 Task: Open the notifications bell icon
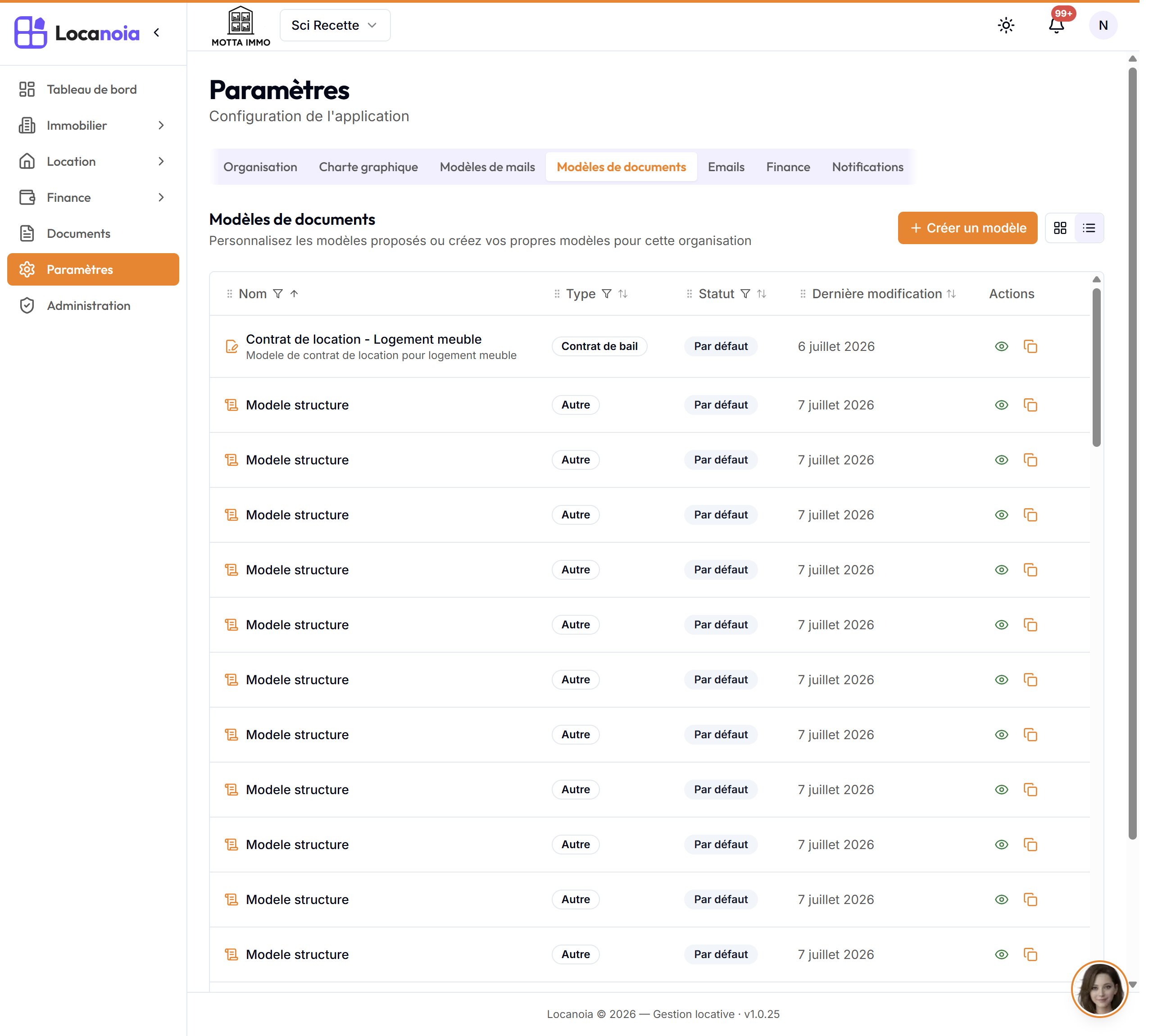(1056, 25)
